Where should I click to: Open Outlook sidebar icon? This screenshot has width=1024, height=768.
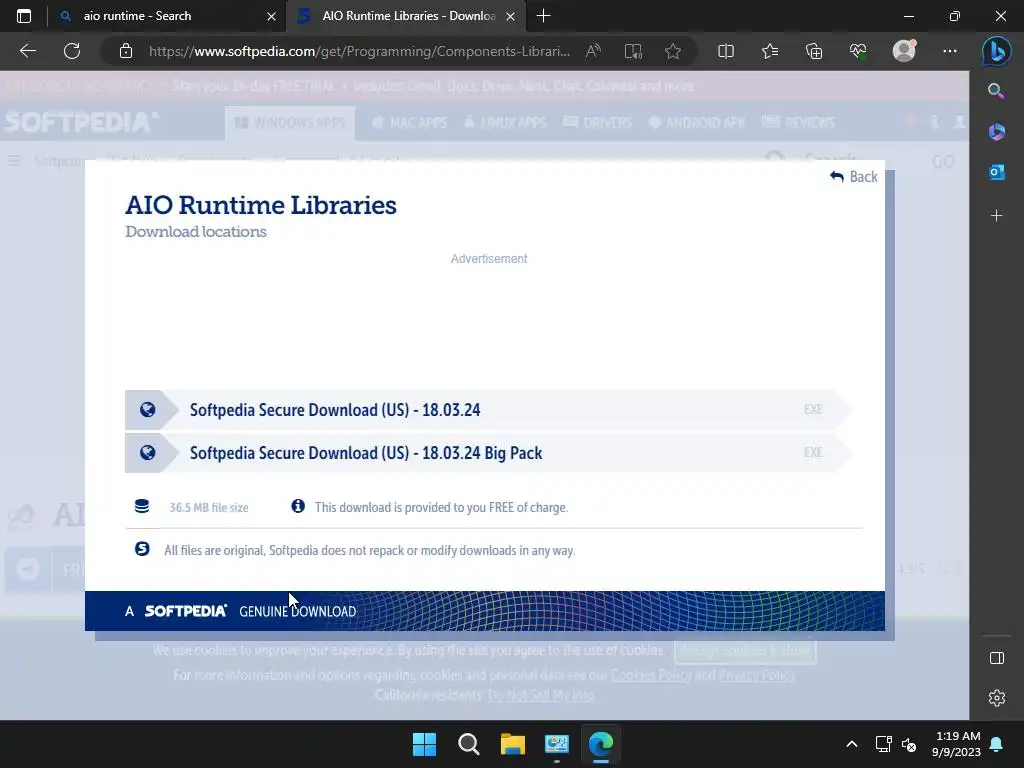[996, 172]
